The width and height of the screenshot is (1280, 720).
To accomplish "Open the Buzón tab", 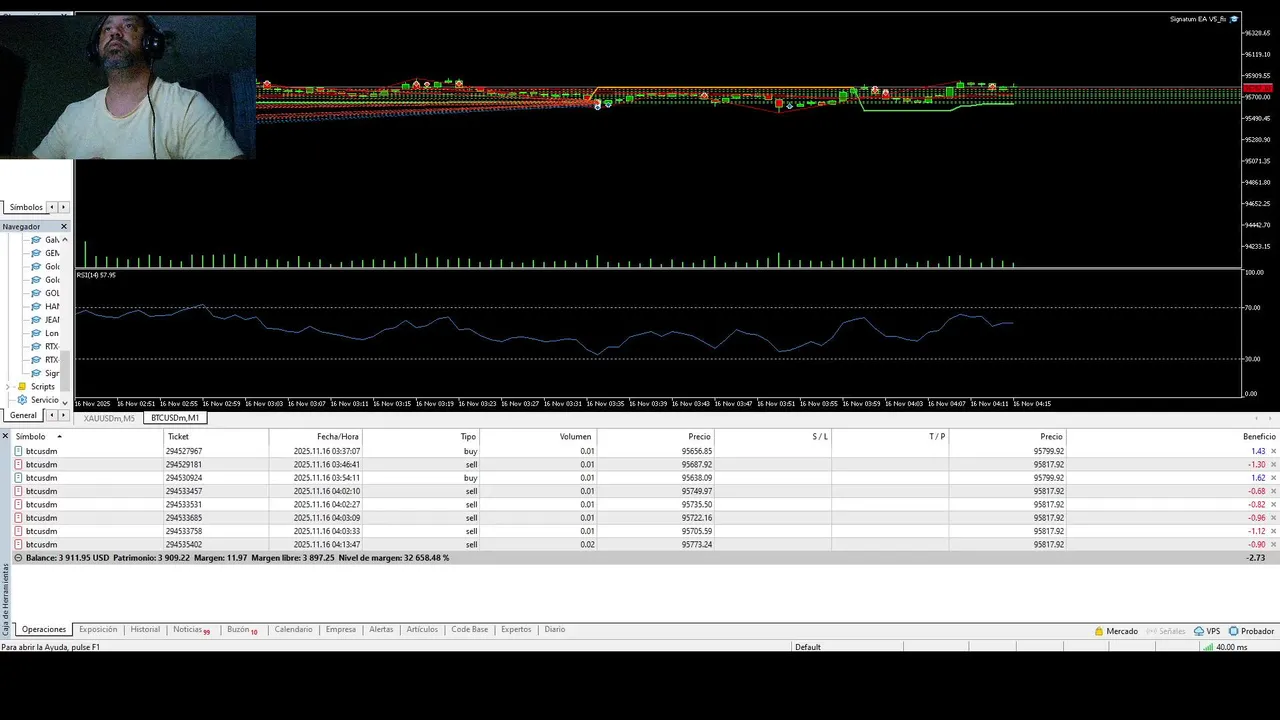I will (241, 630).
